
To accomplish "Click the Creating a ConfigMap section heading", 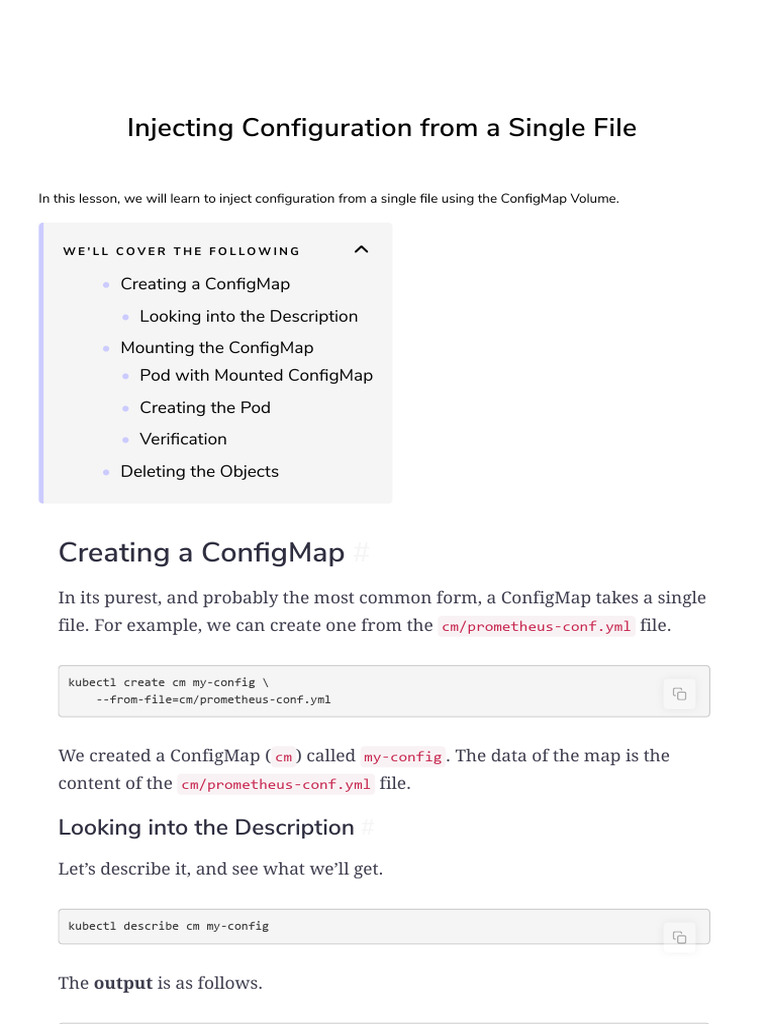I will pyautogui.click(x=201, y=552).
